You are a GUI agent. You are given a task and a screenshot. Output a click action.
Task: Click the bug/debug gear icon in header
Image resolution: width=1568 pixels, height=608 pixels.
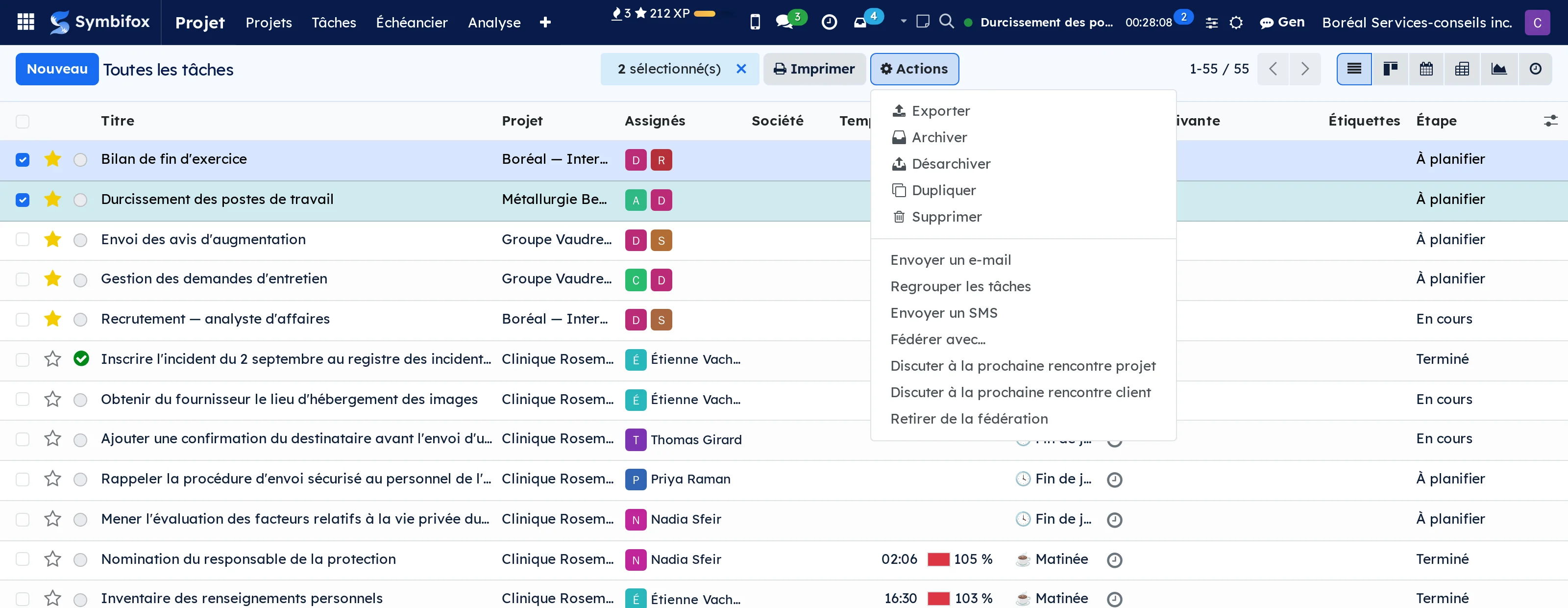[1236, 23]
